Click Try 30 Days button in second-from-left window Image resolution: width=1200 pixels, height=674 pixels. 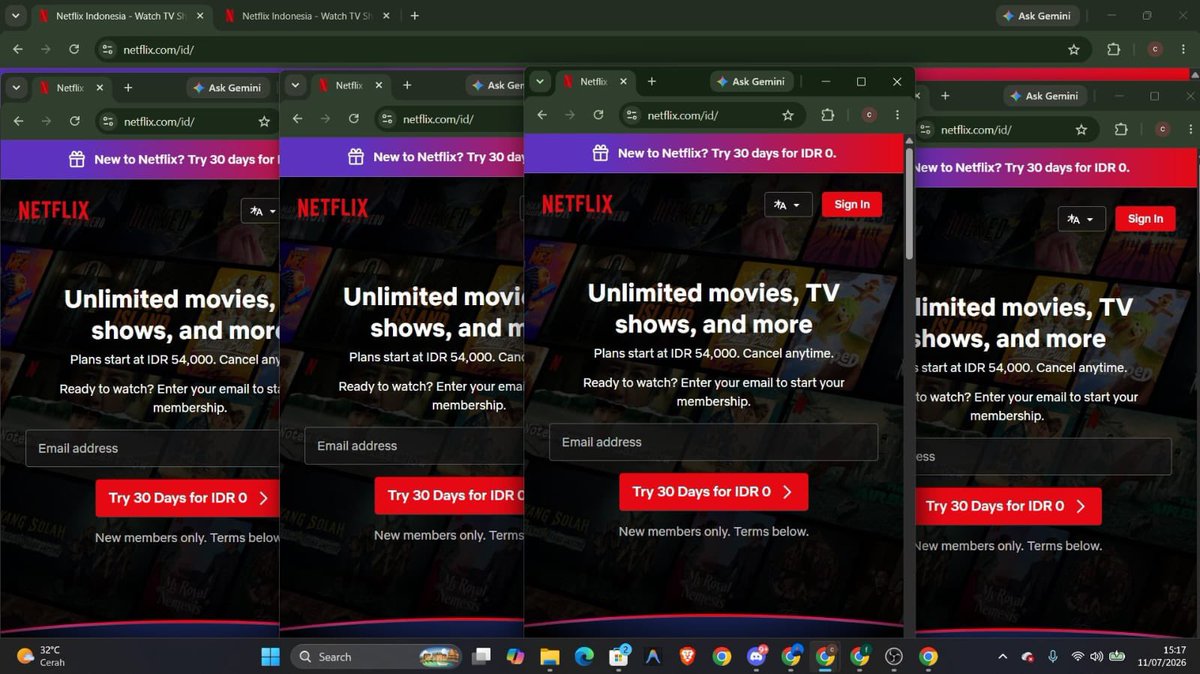tap(449, 496)
